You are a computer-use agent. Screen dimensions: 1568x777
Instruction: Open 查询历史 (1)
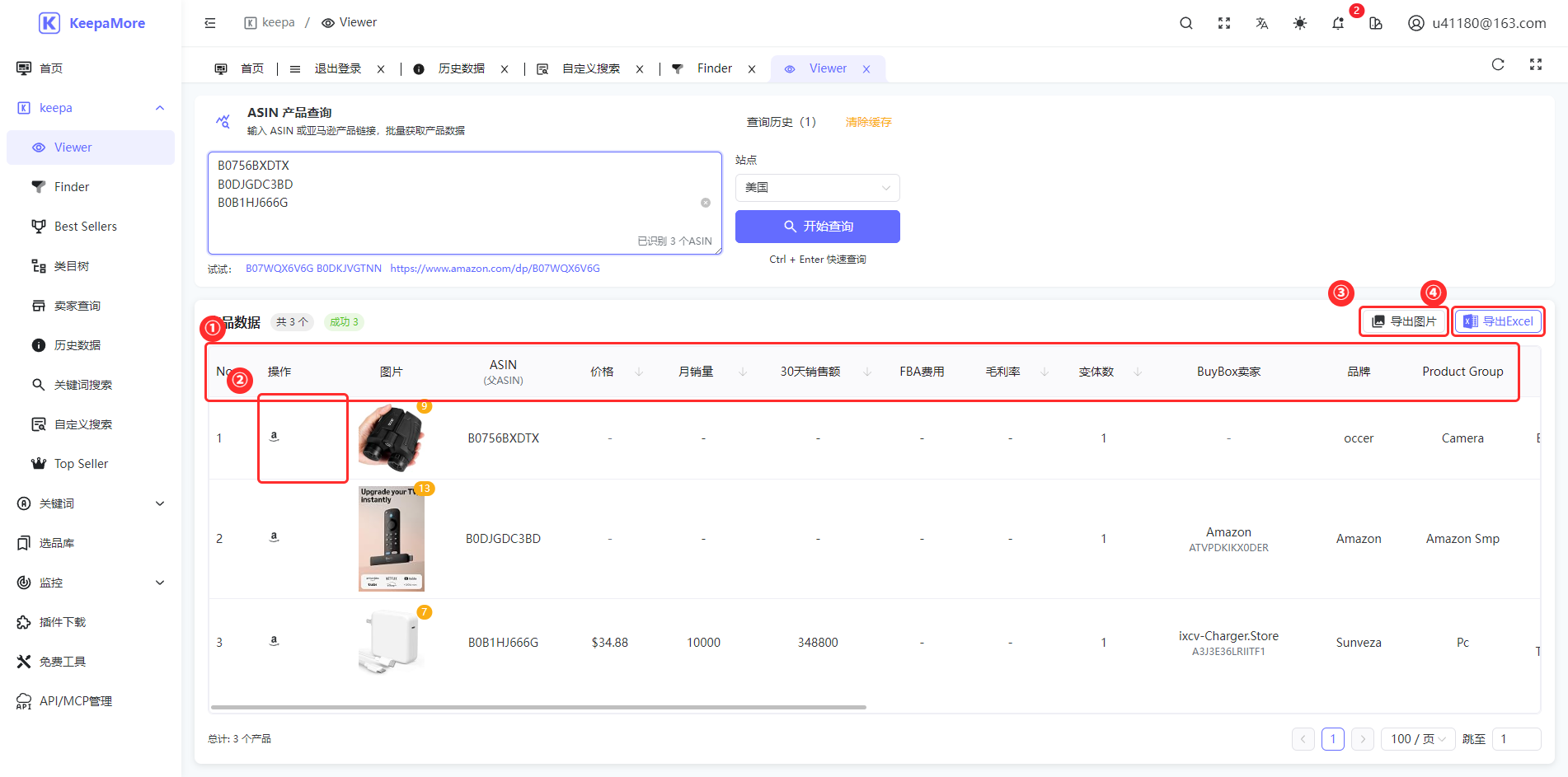(781, 122)
